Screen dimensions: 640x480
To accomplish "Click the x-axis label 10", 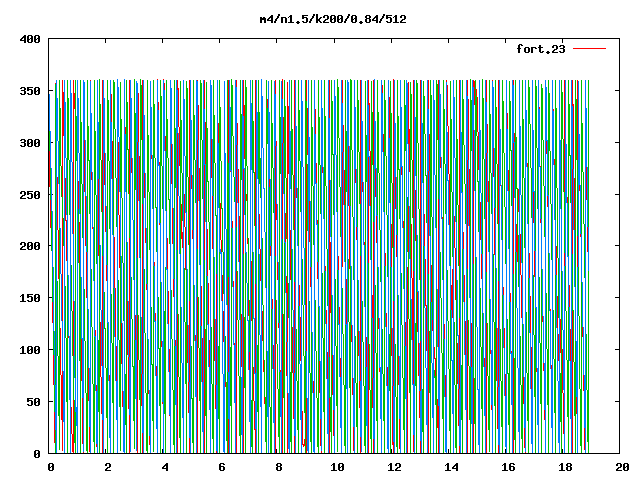I will point(337,467).
